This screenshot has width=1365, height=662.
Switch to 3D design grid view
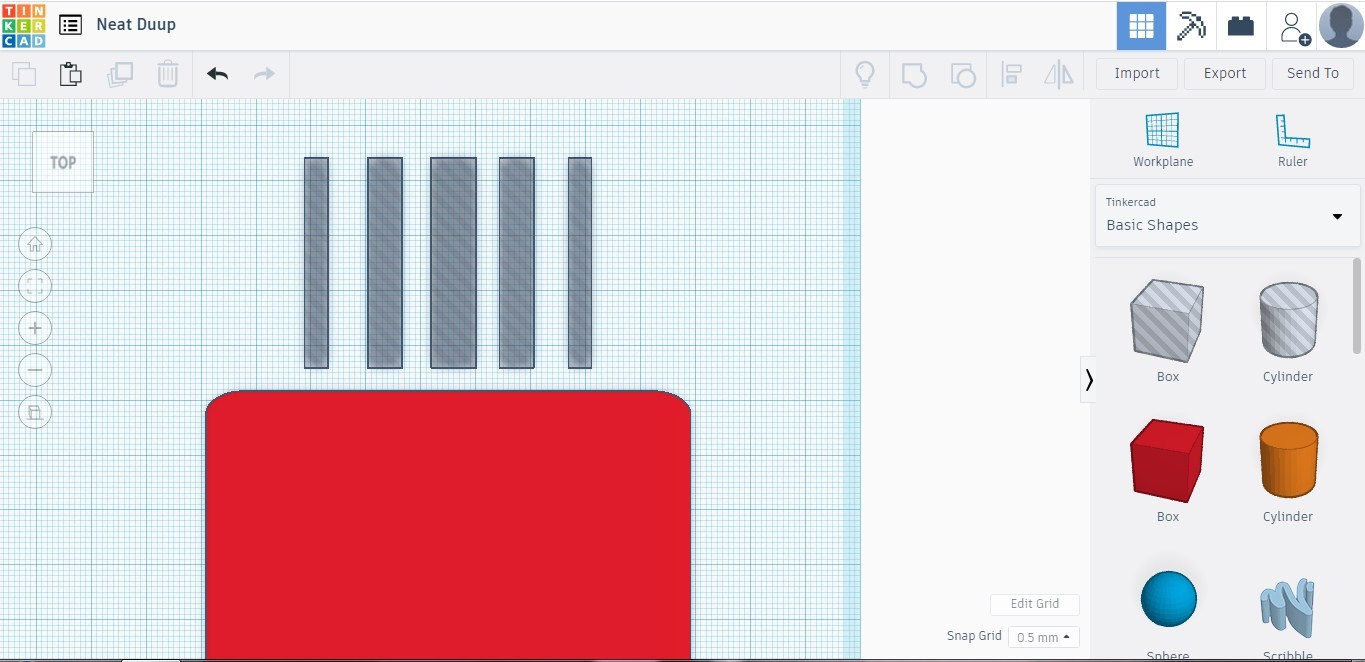tap(1141, 26)
